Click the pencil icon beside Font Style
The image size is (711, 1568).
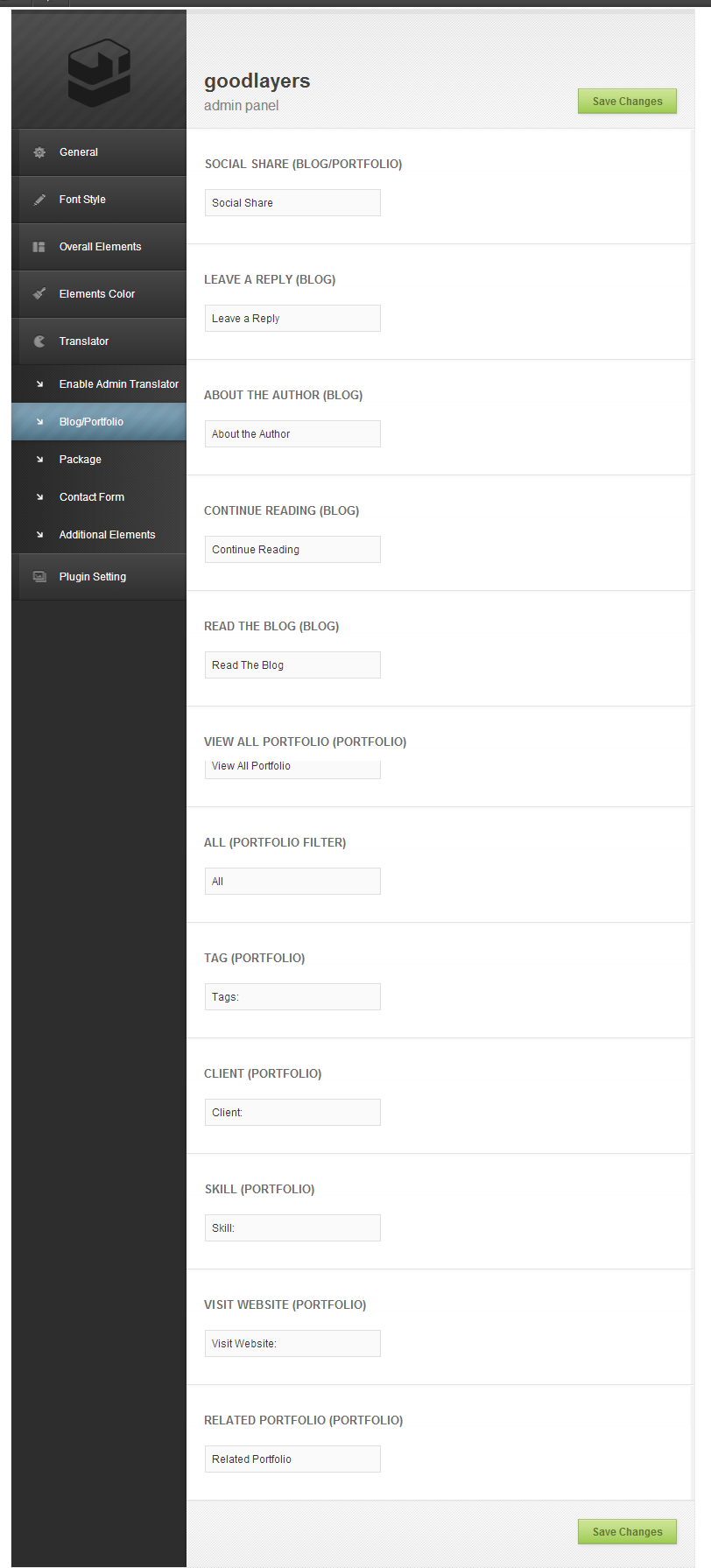tap(39, 200)
